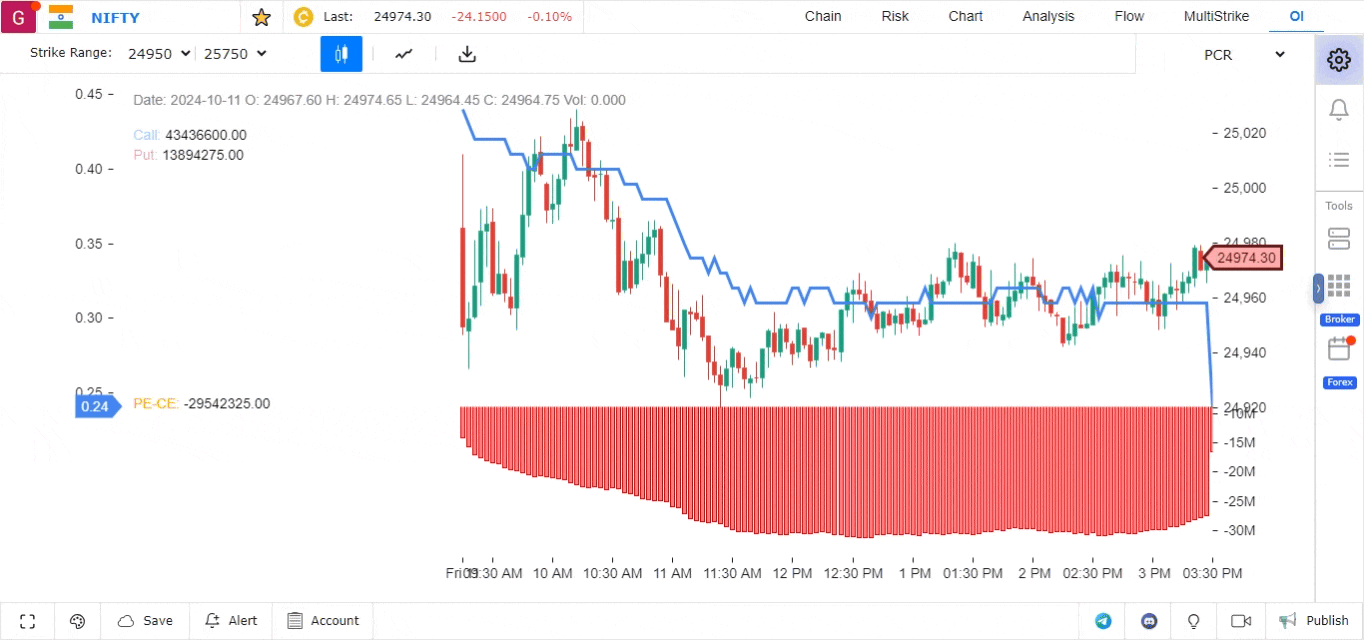Expand the 24950 strike range dropdown
The width and height of the screenshot is (1364, 640).
[x=158, y=54]
